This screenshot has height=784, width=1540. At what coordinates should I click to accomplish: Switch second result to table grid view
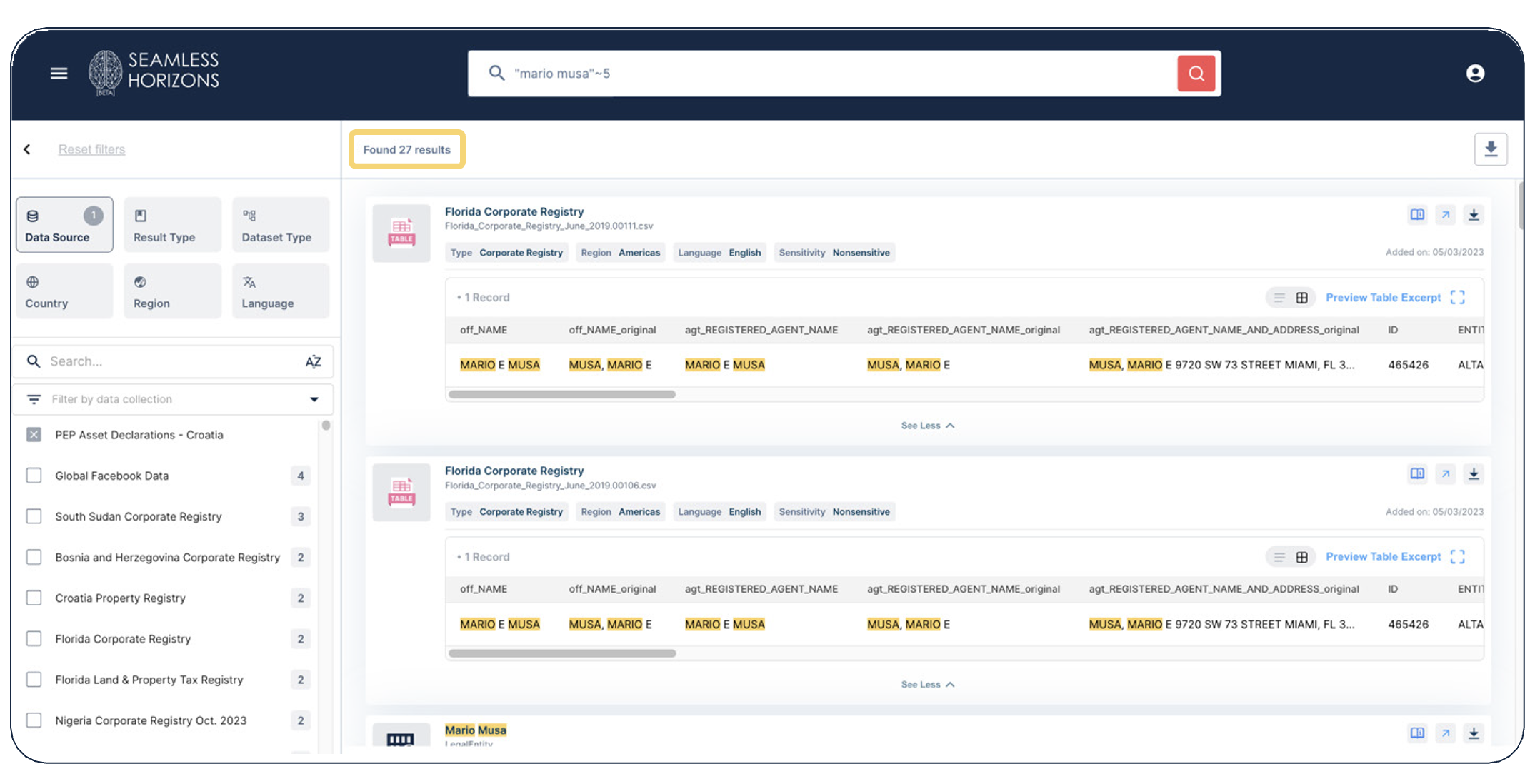click(1302, 557)
